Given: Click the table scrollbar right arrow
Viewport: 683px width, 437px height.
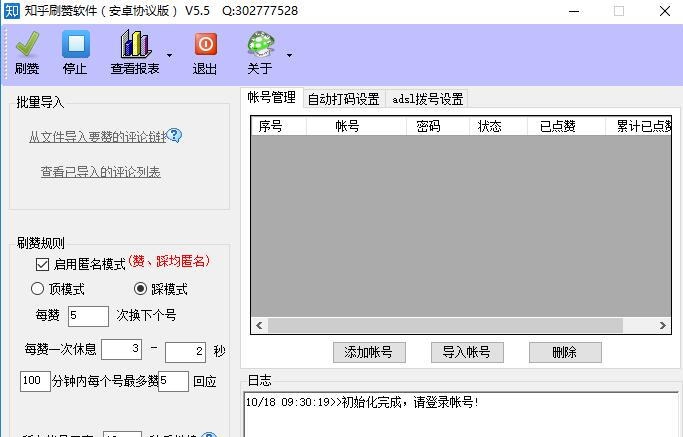Looking at the screenshot, I should point(663,325).
